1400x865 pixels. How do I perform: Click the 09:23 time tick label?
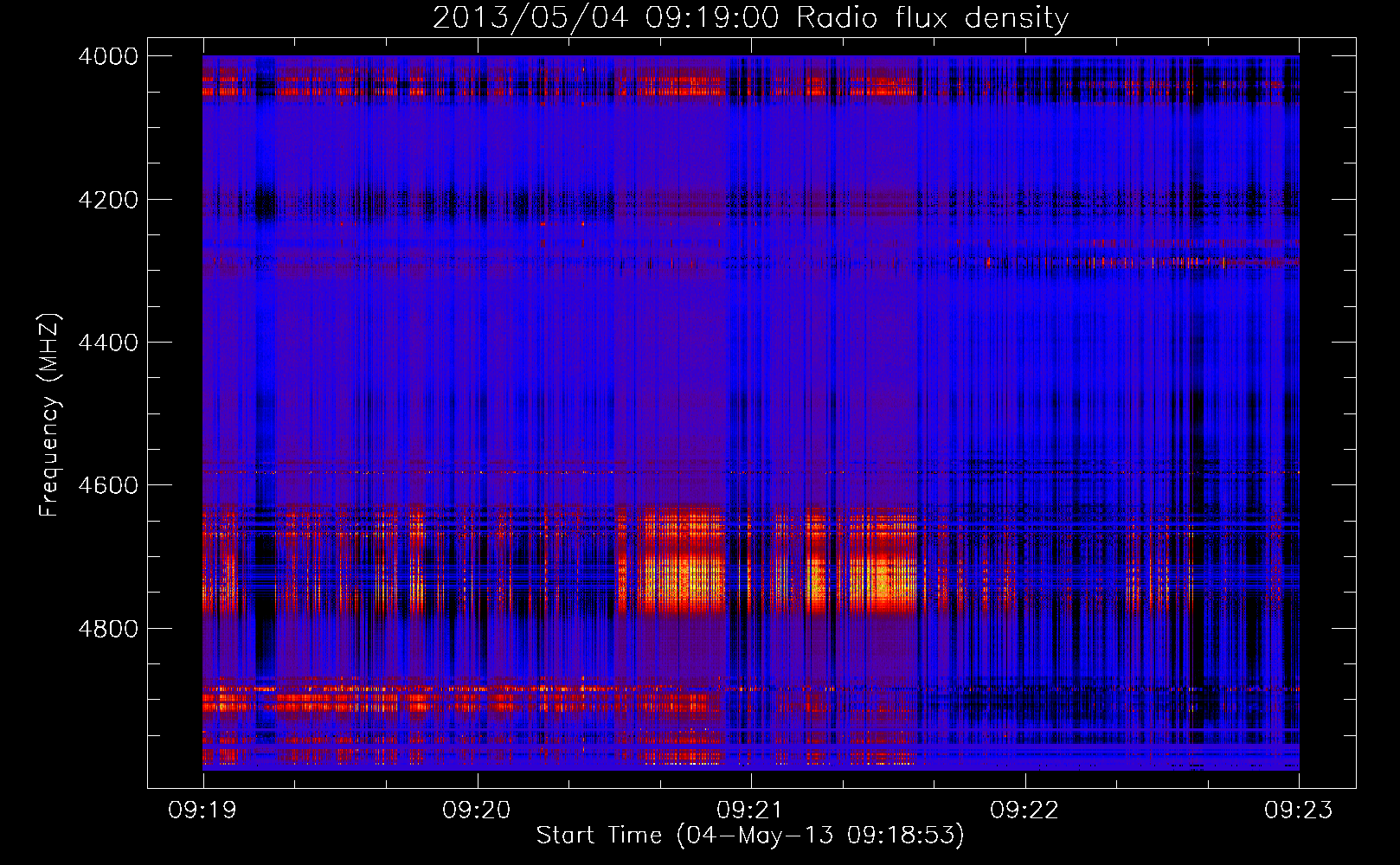click(1299, 811)
